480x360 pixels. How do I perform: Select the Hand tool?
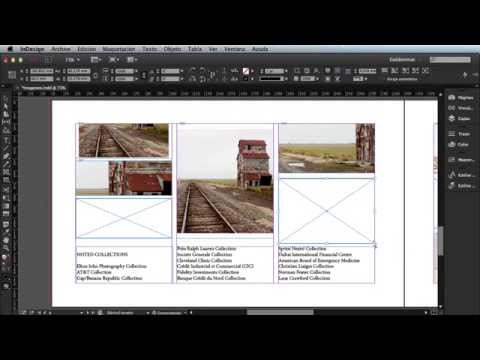(6, 240)
